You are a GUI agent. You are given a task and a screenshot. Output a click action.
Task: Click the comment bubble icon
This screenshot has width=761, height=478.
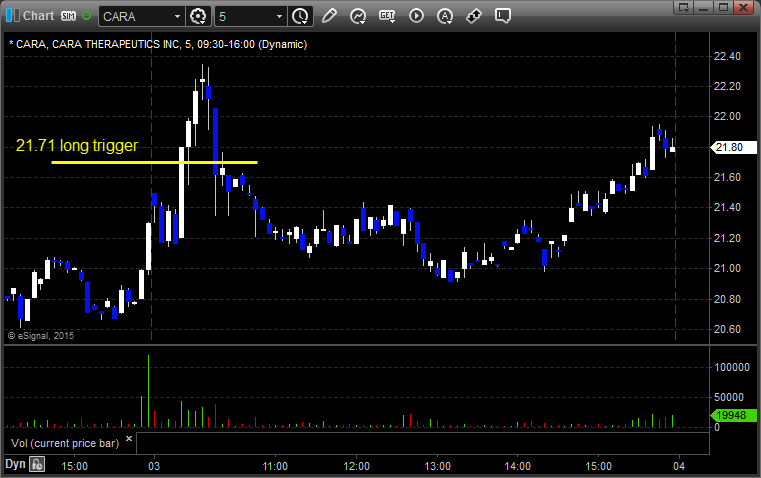click(x=502, y=16)
